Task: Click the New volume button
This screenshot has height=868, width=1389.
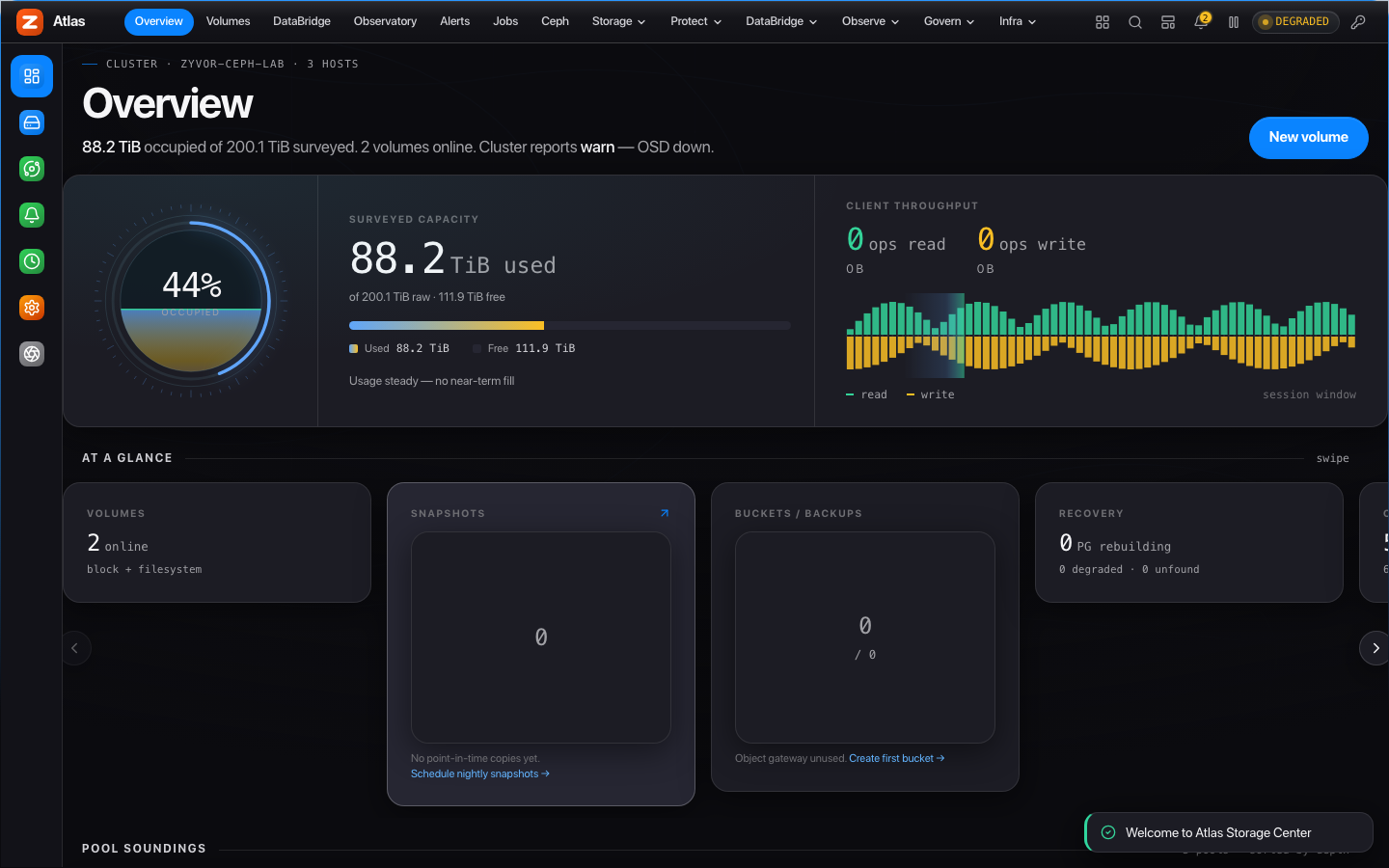Action: [1308, 137]
